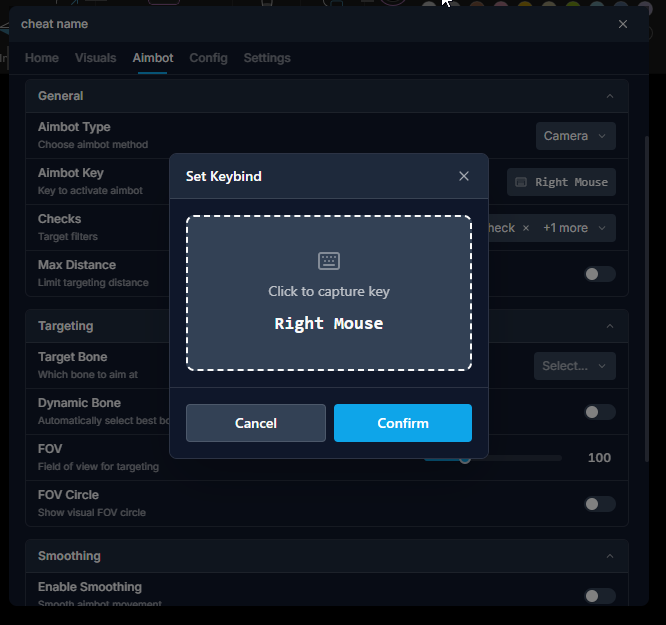Open the Target Bone Select dropdown
Viewport: 666px width, 625px height.
575,366
